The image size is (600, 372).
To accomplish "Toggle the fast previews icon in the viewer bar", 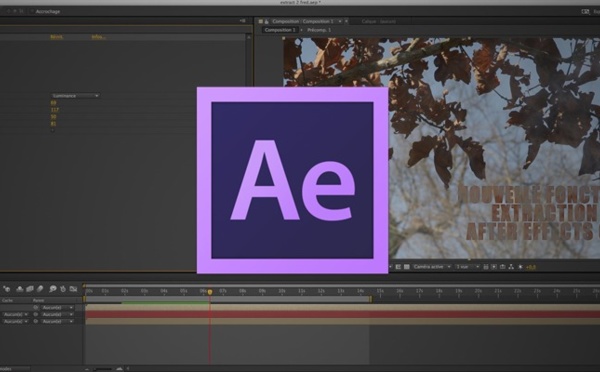I will coord(494,267).
